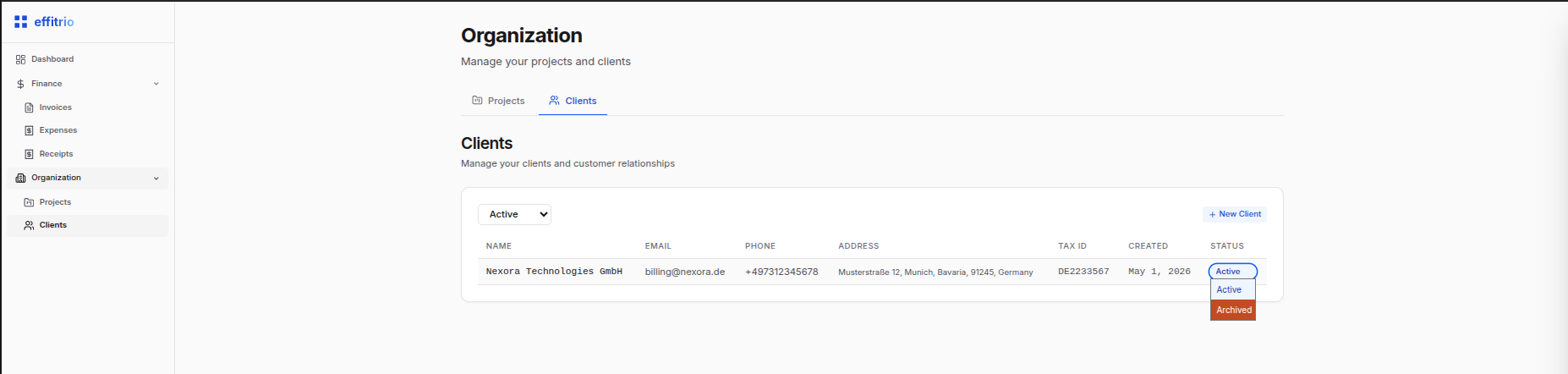Image resolution: width=1568 pixels, height=374 pixels.
Task: Click the Clients tab people icon
Action: tap(554, 100)
